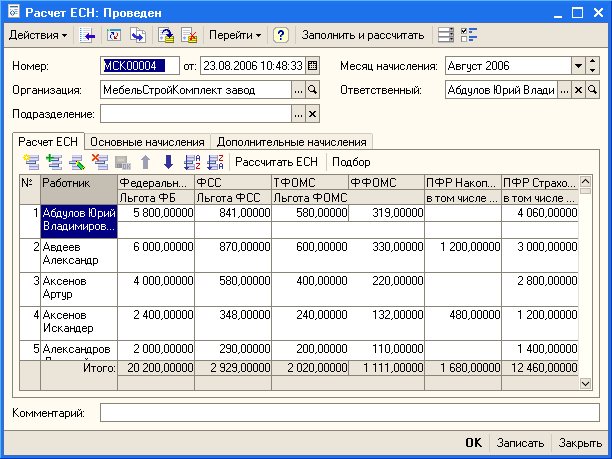Click the checklist settings icon in toolbar
The width and height of the screenshot is (612, 459).
(x=469, y=35)
